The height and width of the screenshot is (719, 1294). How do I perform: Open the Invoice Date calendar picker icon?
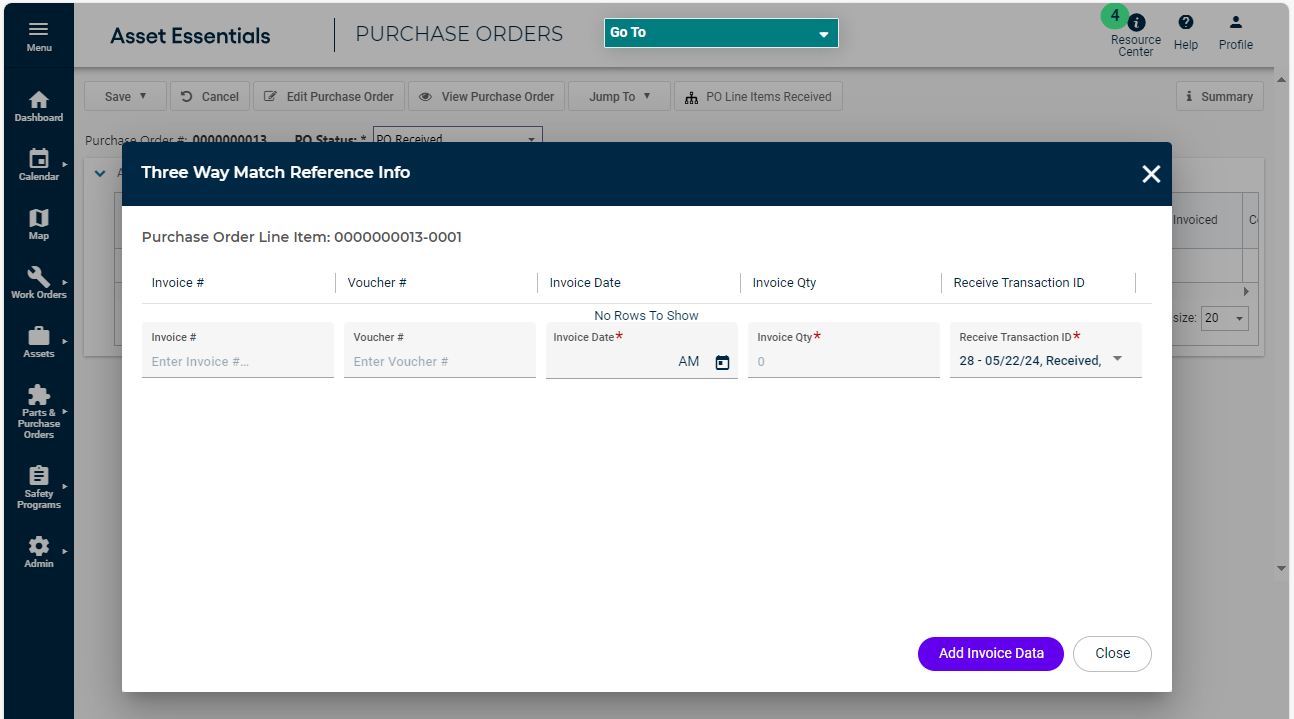[722, 362]
